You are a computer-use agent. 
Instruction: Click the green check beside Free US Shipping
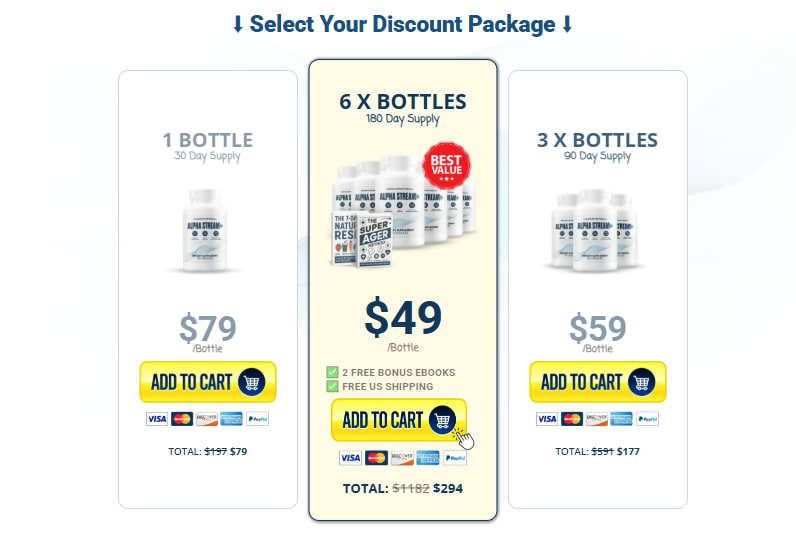click(333, 386)
